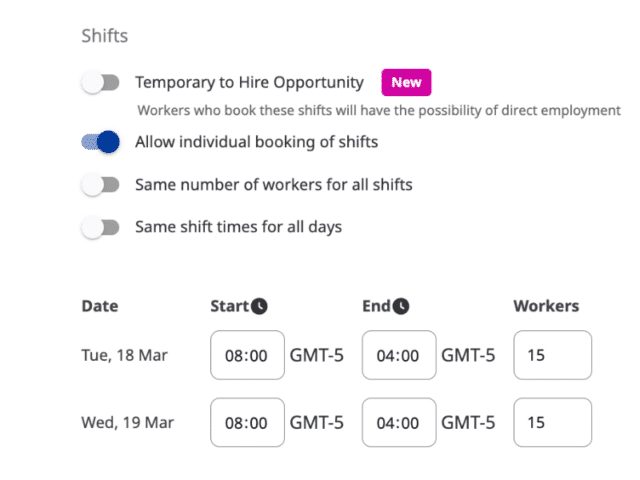Click GMT-5 label beside Tuesday start time
640x480 pixels.
317,355
